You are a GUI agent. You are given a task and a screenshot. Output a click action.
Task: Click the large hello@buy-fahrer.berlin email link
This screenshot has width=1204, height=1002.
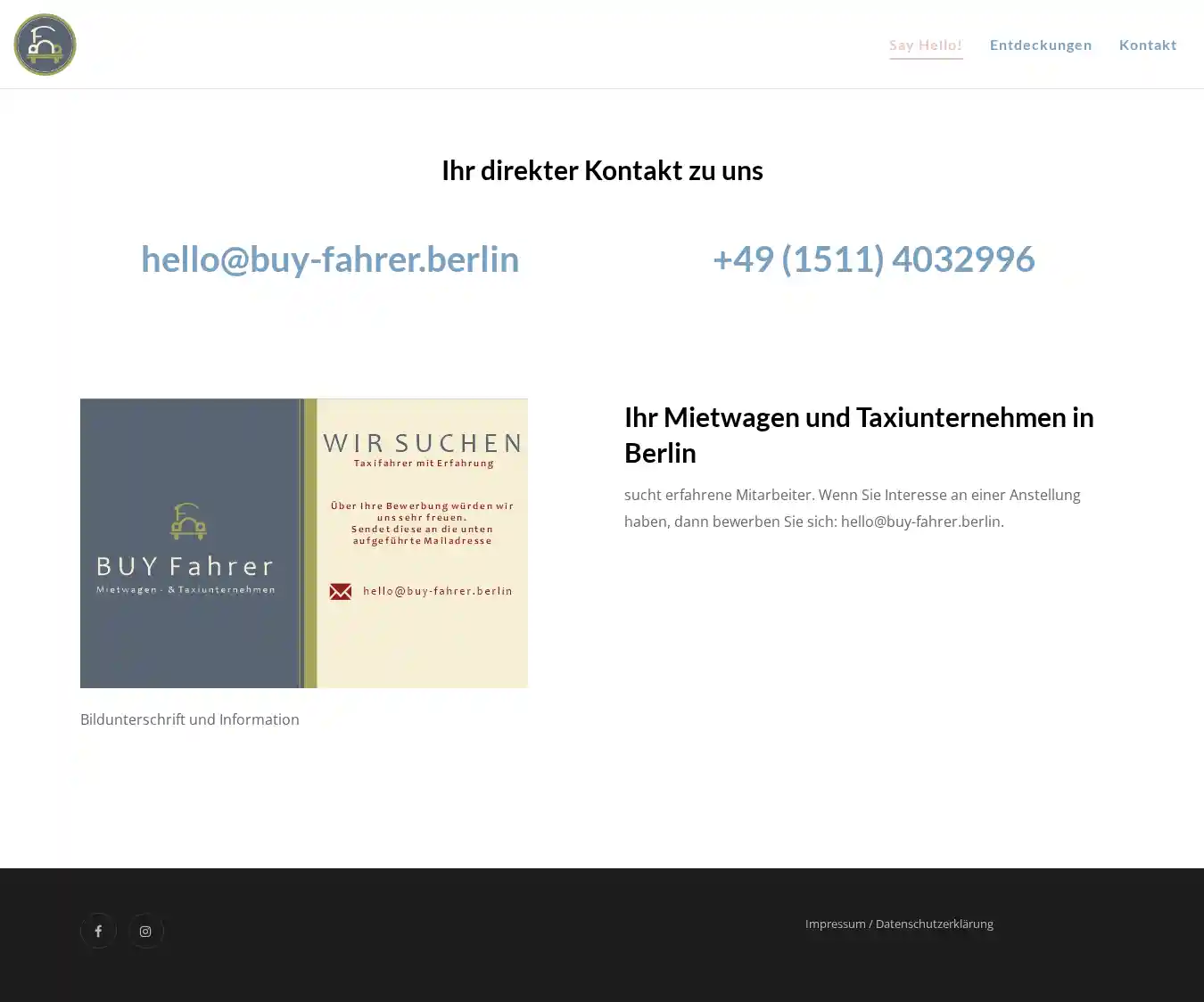pyautogui.click(x=330, y=259)
